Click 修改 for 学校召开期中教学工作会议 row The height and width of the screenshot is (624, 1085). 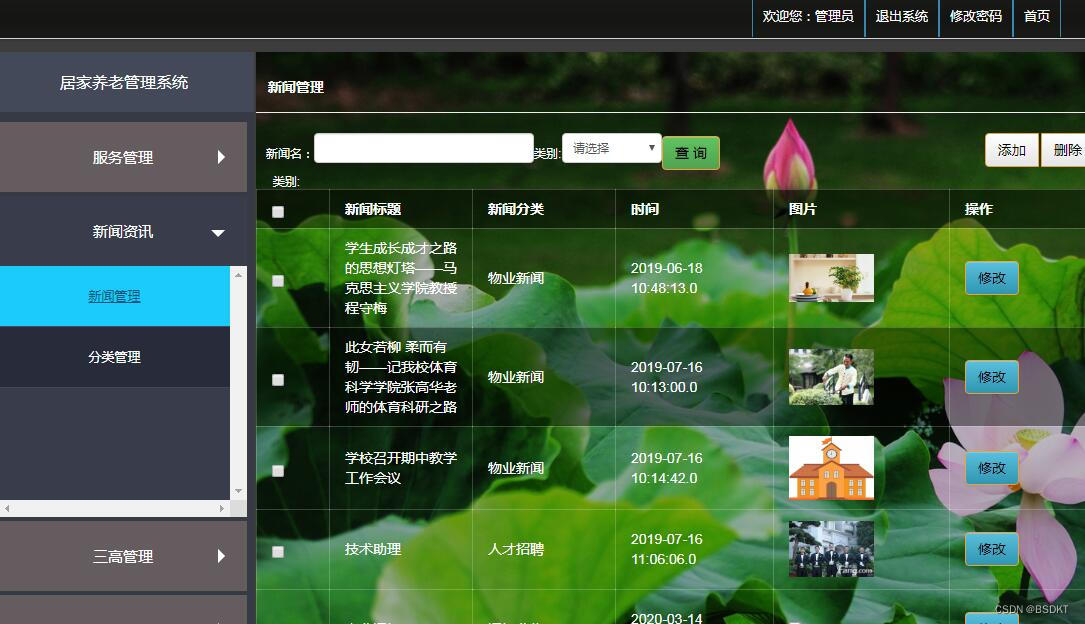tap(992, 468)
